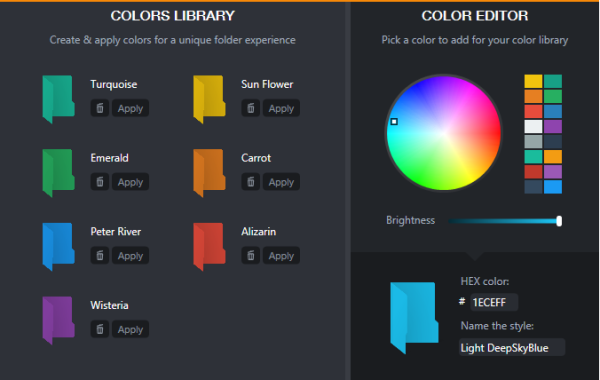Image resolution: width=600 pixels, height=380 pixels.
Task: Apply the Peter River folder color
Action: 130,255
